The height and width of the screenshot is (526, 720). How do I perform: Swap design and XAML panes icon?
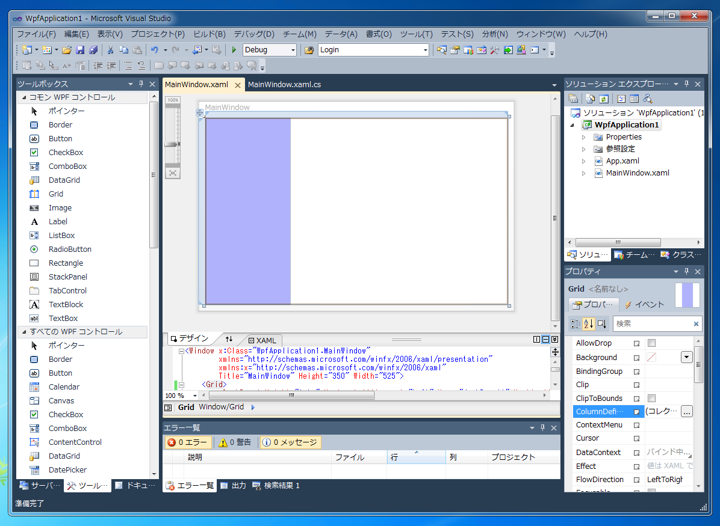click(x=229, y=339)
